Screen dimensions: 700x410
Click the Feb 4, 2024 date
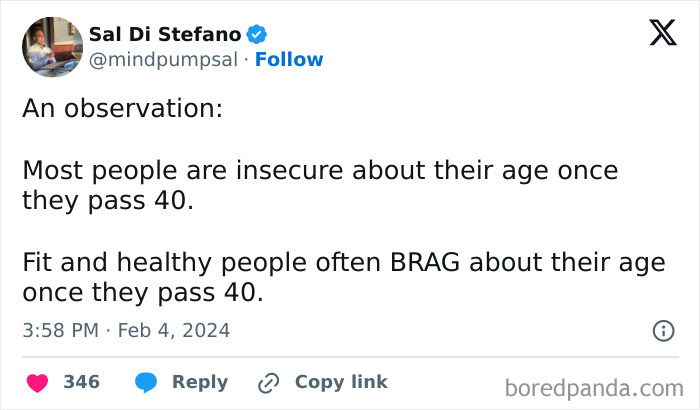(x=174, y=331)
